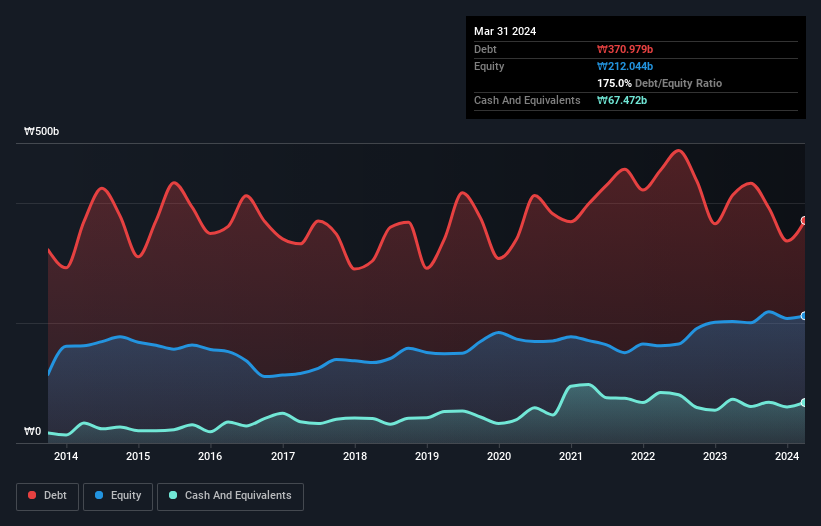
Task: Click the 2024 x-axis label
Action: (787, 456)
